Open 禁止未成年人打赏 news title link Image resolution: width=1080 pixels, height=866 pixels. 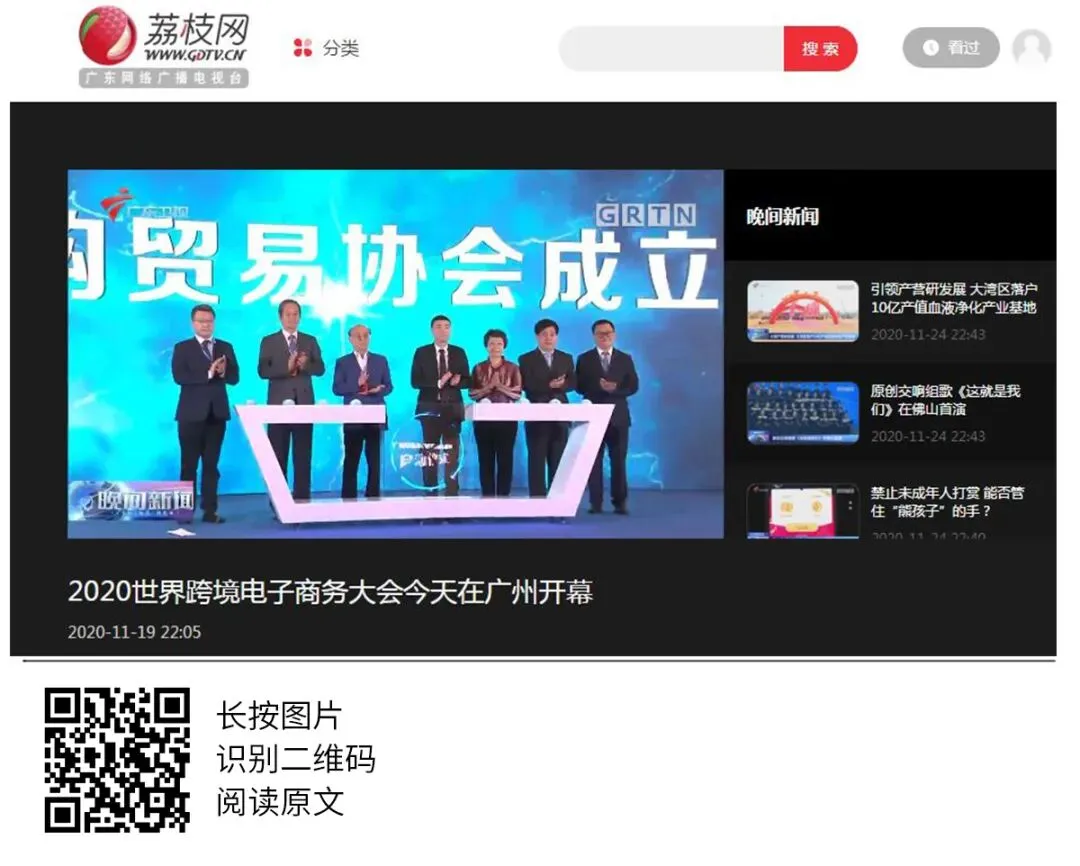(947, 502)
